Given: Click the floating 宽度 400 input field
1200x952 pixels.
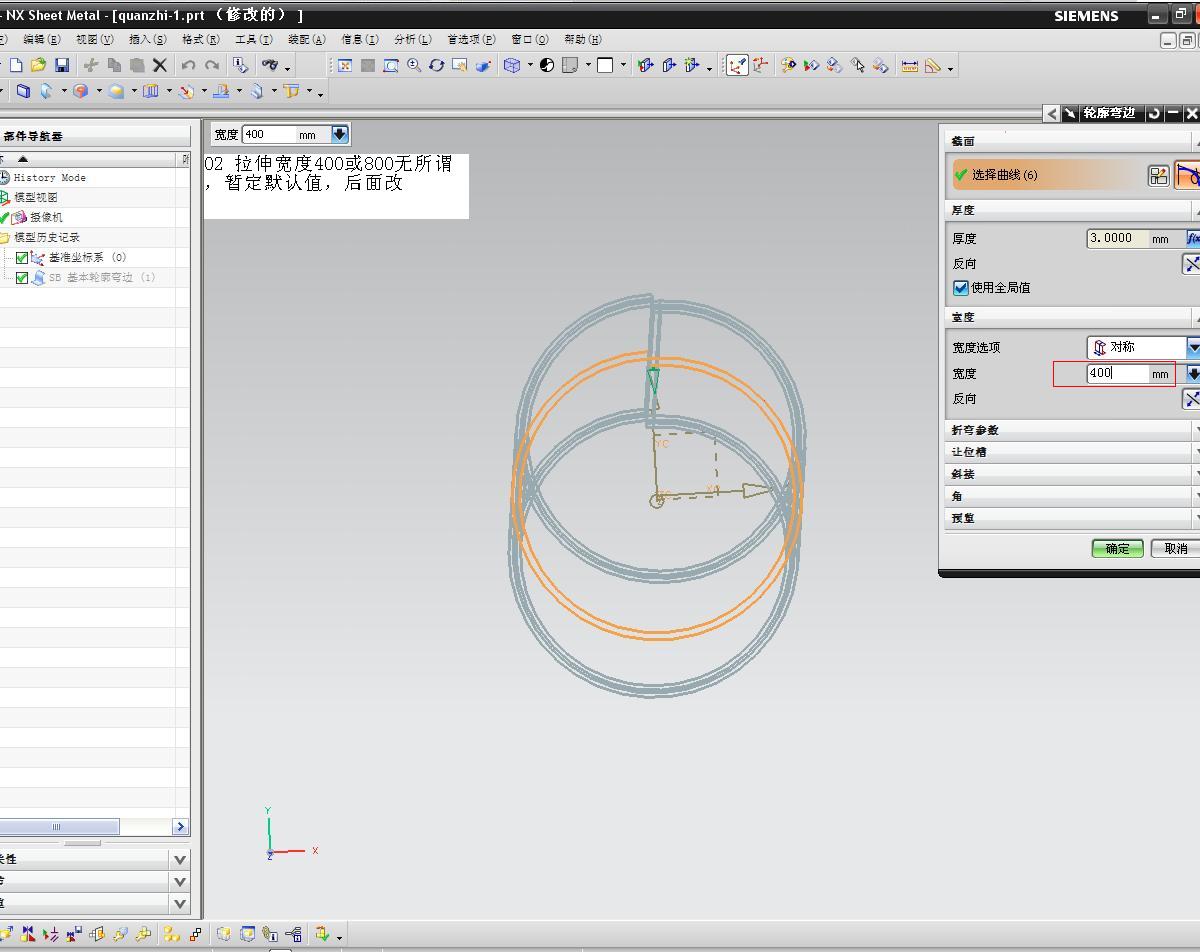Looking at the screenshot, I should click(268, 134).
